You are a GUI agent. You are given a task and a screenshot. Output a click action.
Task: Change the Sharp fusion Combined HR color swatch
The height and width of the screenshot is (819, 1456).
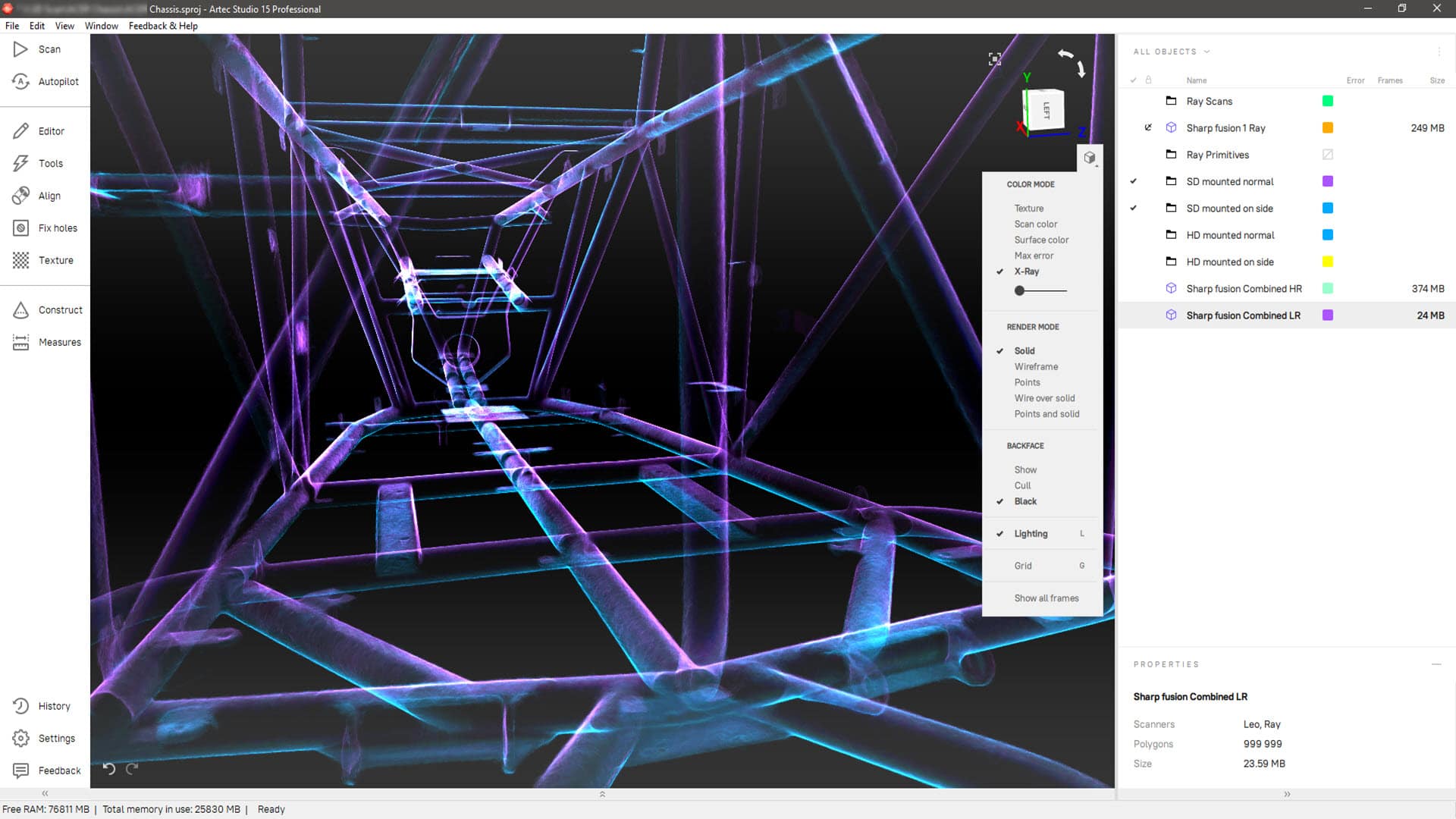click(1327, 288)
